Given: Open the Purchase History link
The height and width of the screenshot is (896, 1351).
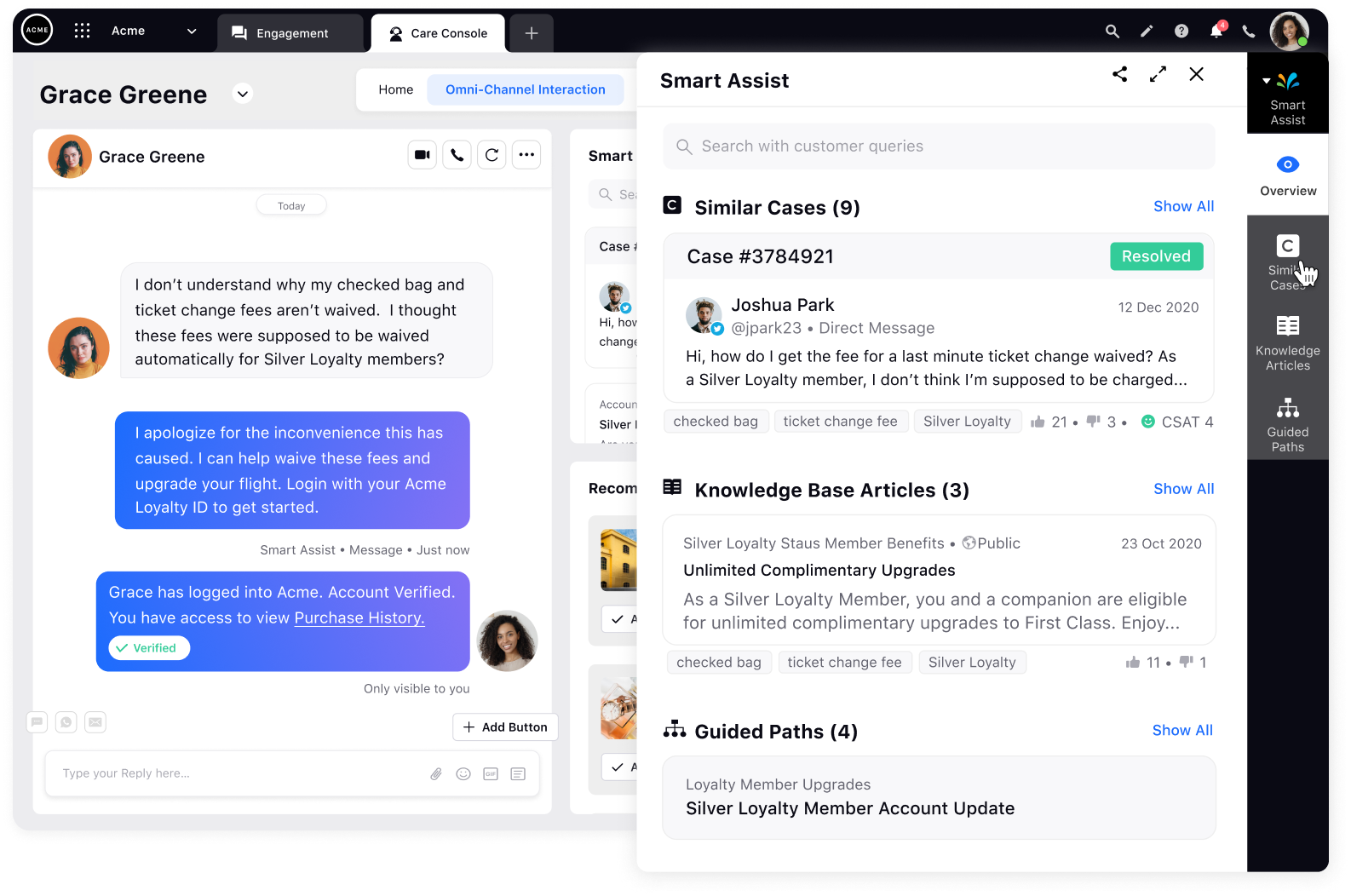Looking at the screenshot, I should (x=359, y=618).
